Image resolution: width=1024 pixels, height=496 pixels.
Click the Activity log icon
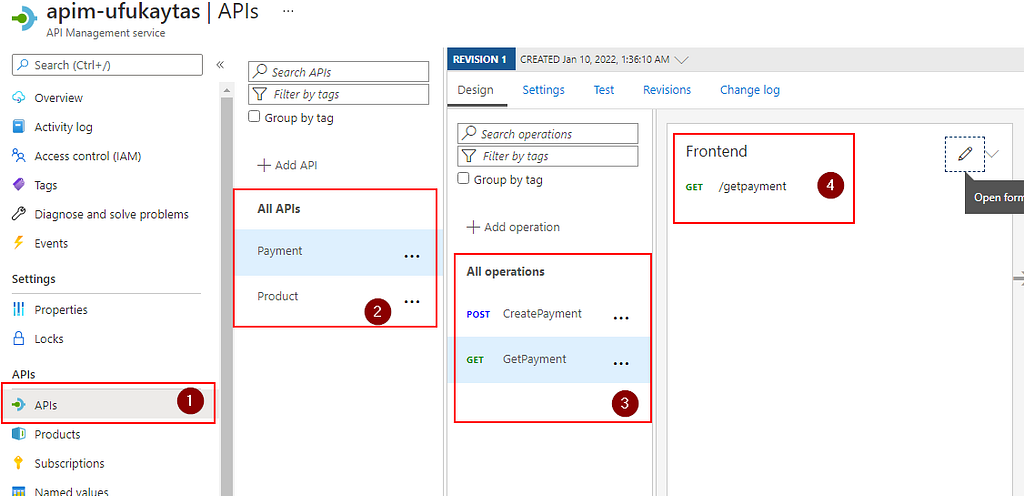[19, 127]
